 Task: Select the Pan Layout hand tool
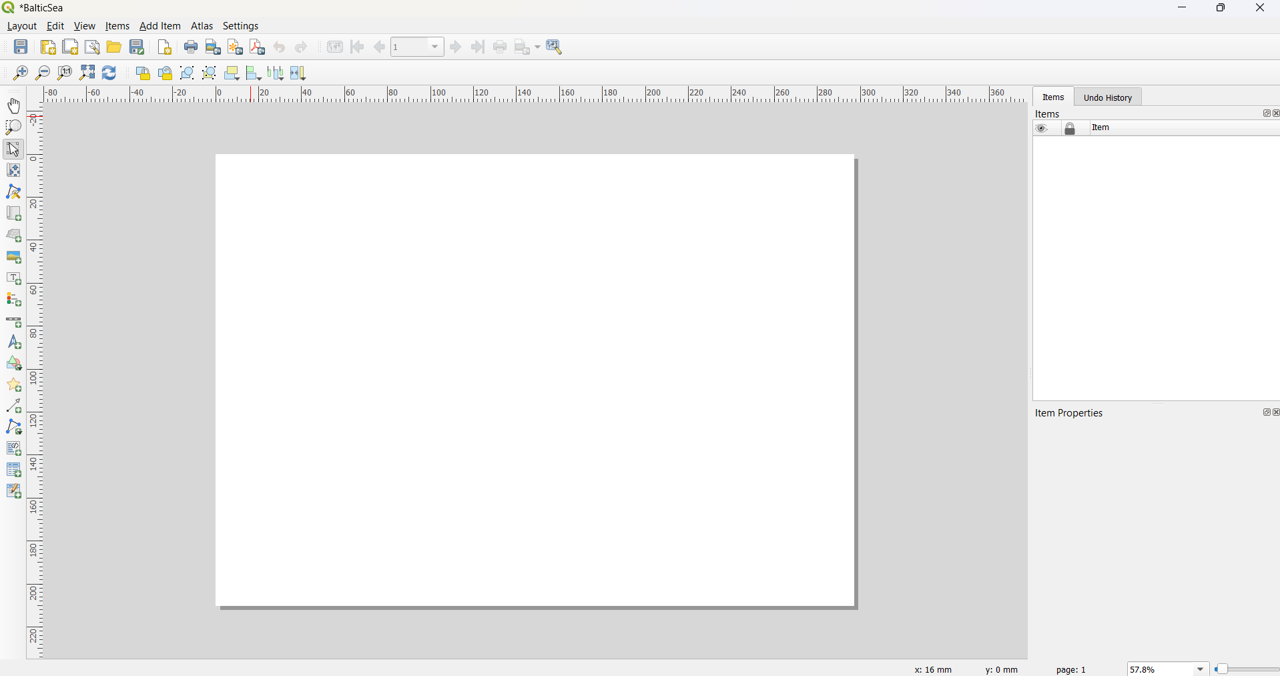click(14, 106)
